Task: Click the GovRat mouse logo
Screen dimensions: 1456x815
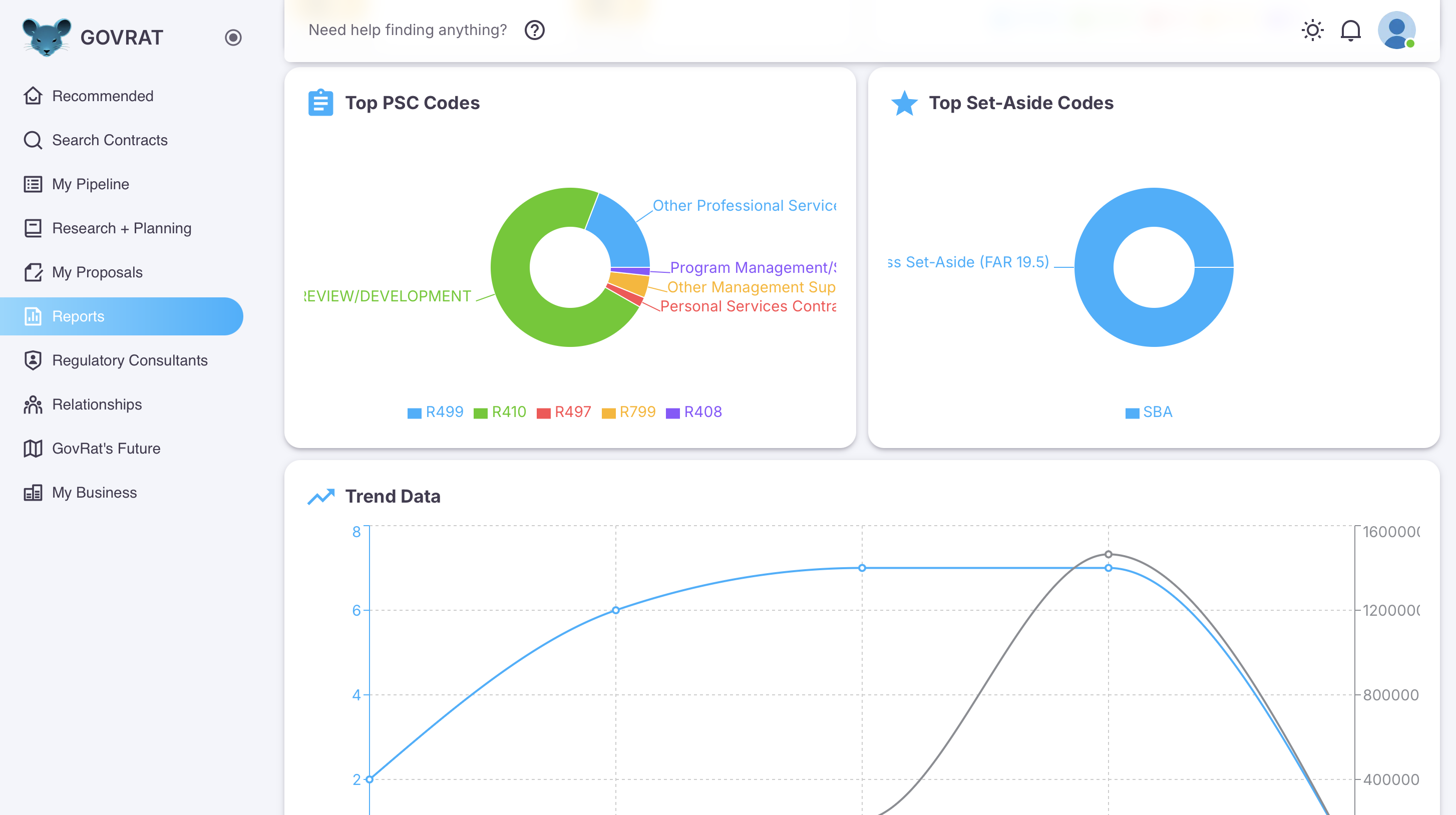Action: tap(47, 38)
